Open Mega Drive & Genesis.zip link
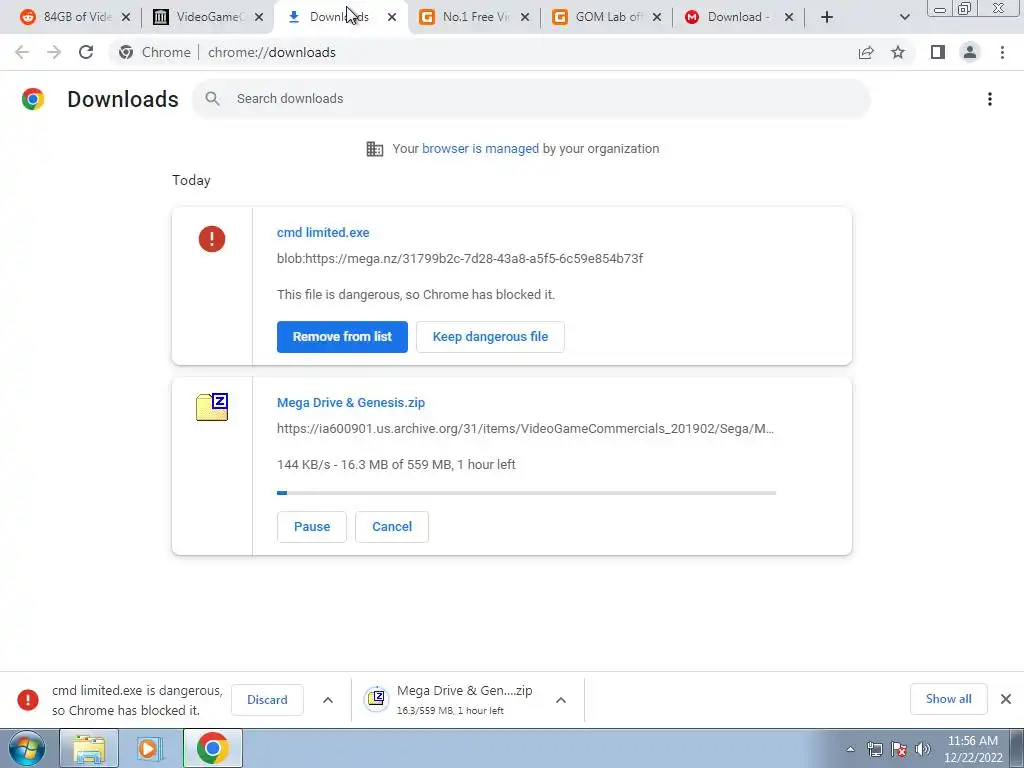 [x=351, y=403]
